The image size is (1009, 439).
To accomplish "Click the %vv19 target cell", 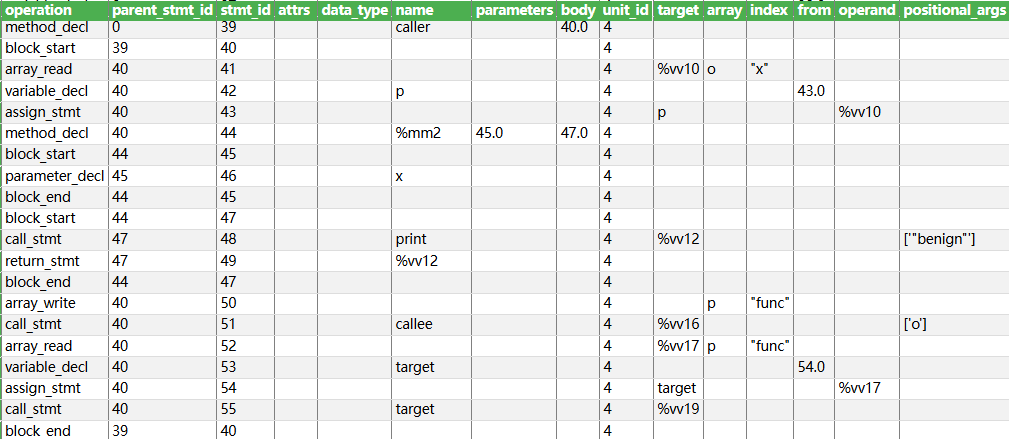I will click(679, 409).
